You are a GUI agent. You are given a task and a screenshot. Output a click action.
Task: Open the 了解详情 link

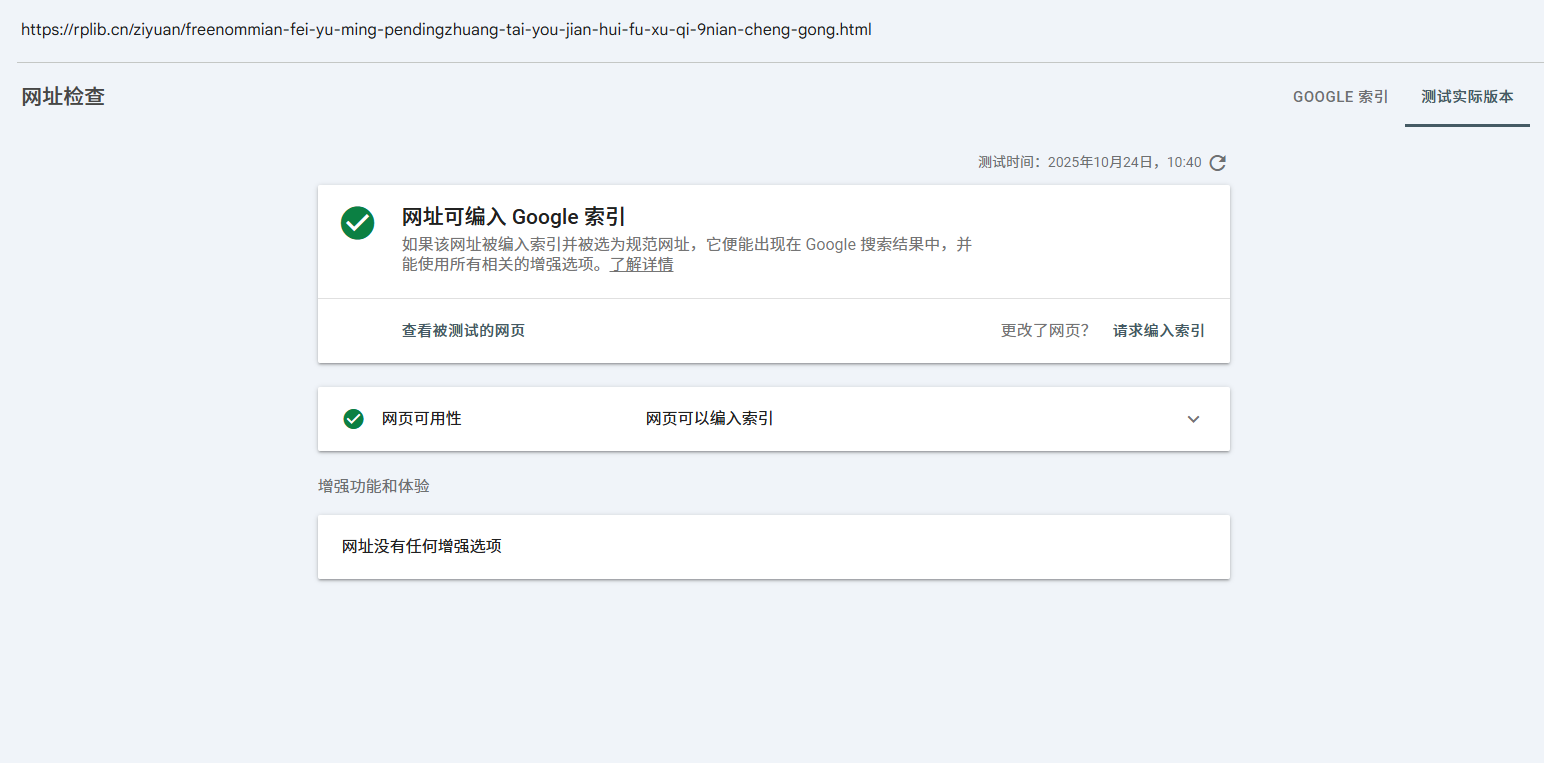coord(641,265)
